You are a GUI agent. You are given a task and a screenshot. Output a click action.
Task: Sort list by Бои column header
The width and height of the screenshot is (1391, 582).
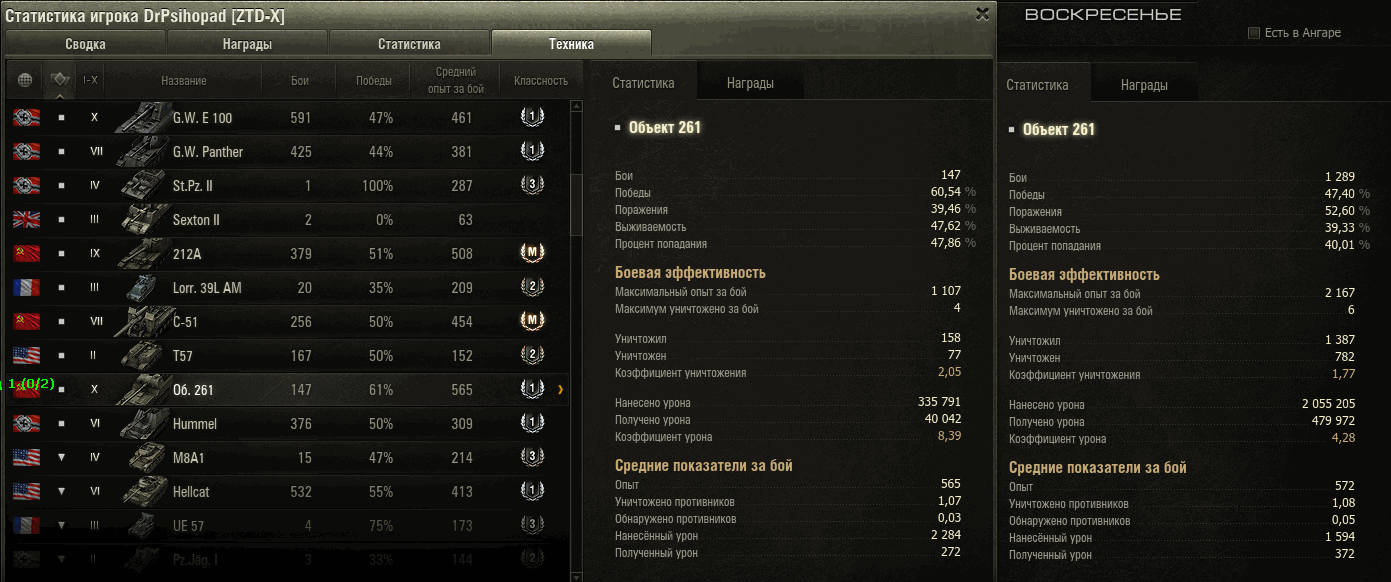(x=300, y=80)
